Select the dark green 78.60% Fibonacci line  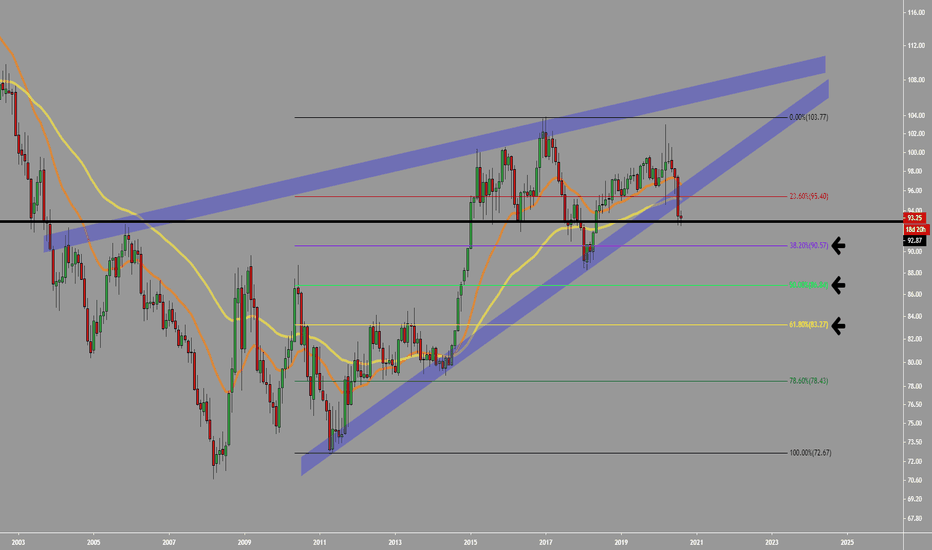(x=541, y=381)
